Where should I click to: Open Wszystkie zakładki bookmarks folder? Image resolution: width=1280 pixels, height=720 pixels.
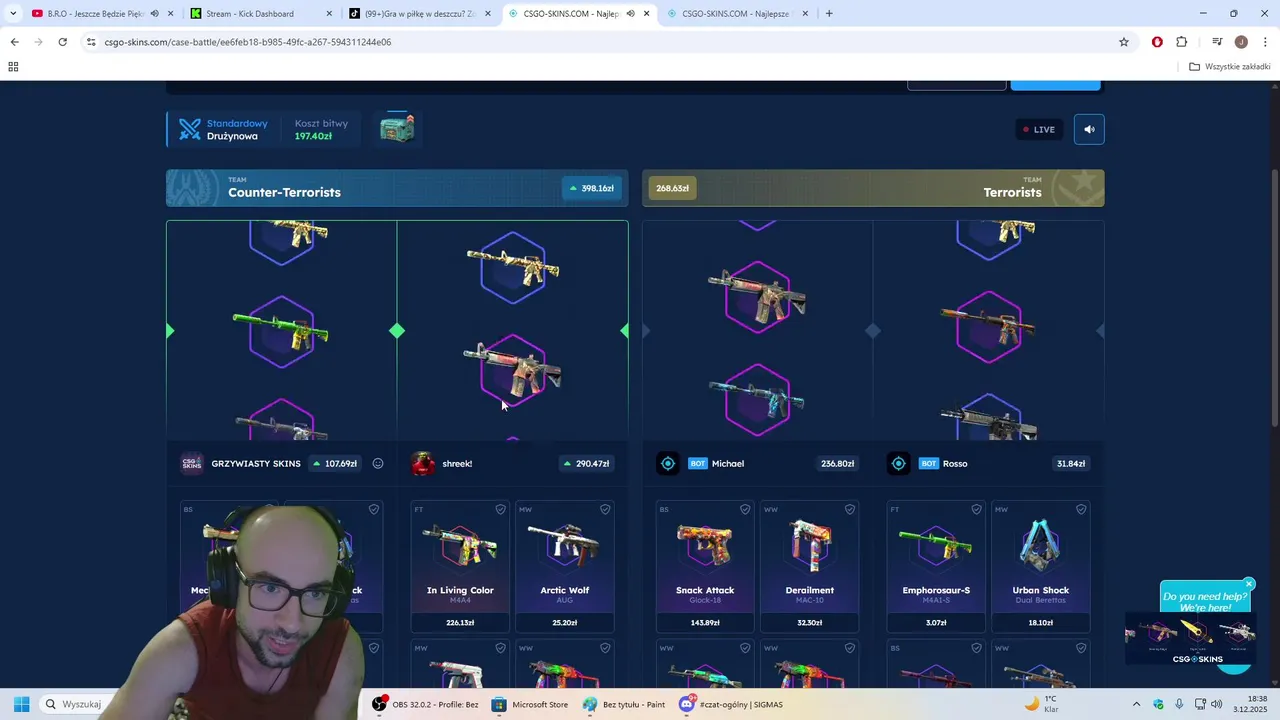(1230, 67)
